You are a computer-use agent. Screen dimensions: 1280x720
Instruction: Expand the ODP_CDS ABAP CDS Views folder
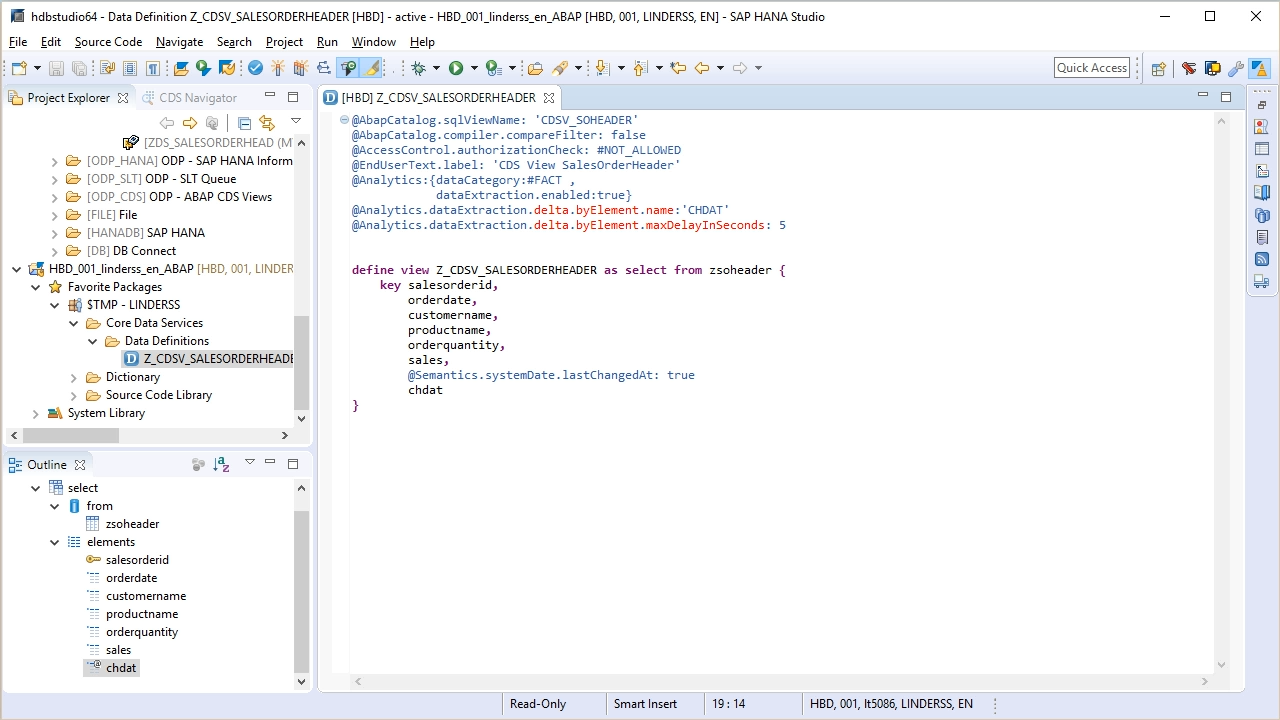click(x=55, y=197)
